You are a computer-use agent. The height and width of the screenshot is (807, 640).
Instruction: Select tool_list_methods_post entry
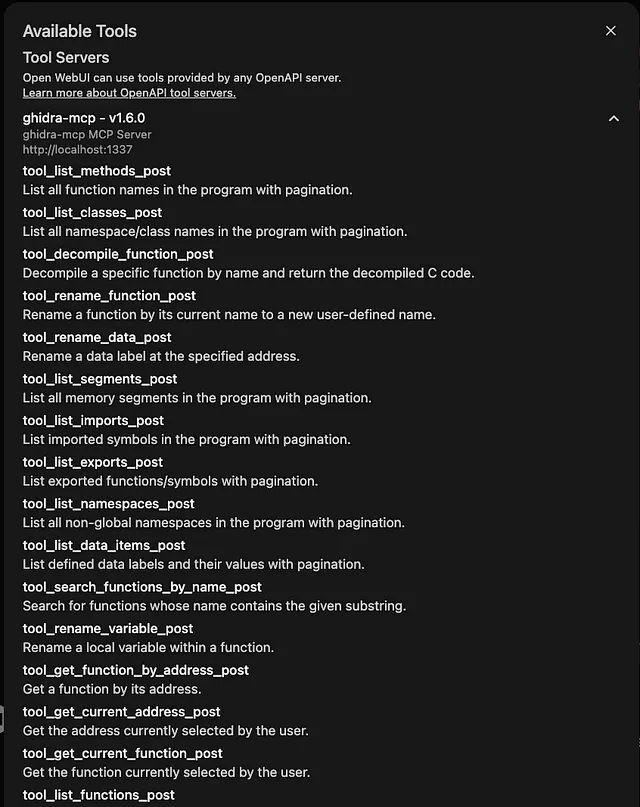97,171
